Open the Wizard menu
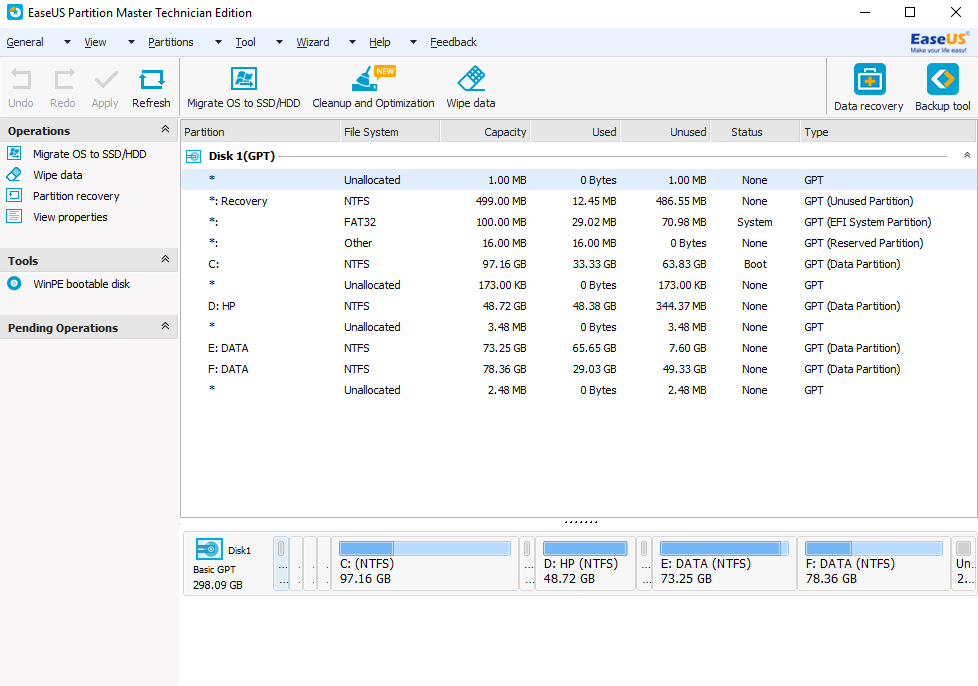This screenshot has height=686, width=978. click(312, 42)
